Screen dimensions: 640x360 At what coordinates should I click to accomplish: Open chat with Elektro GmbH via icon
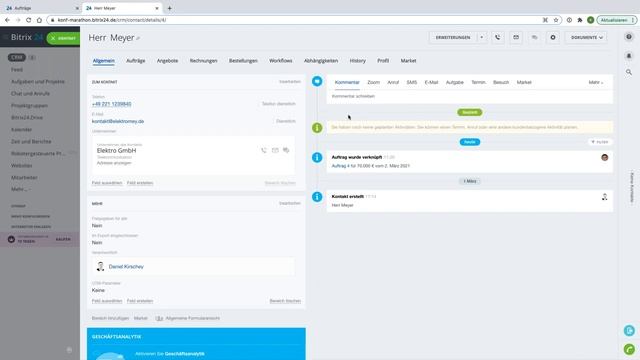[286, 150]
